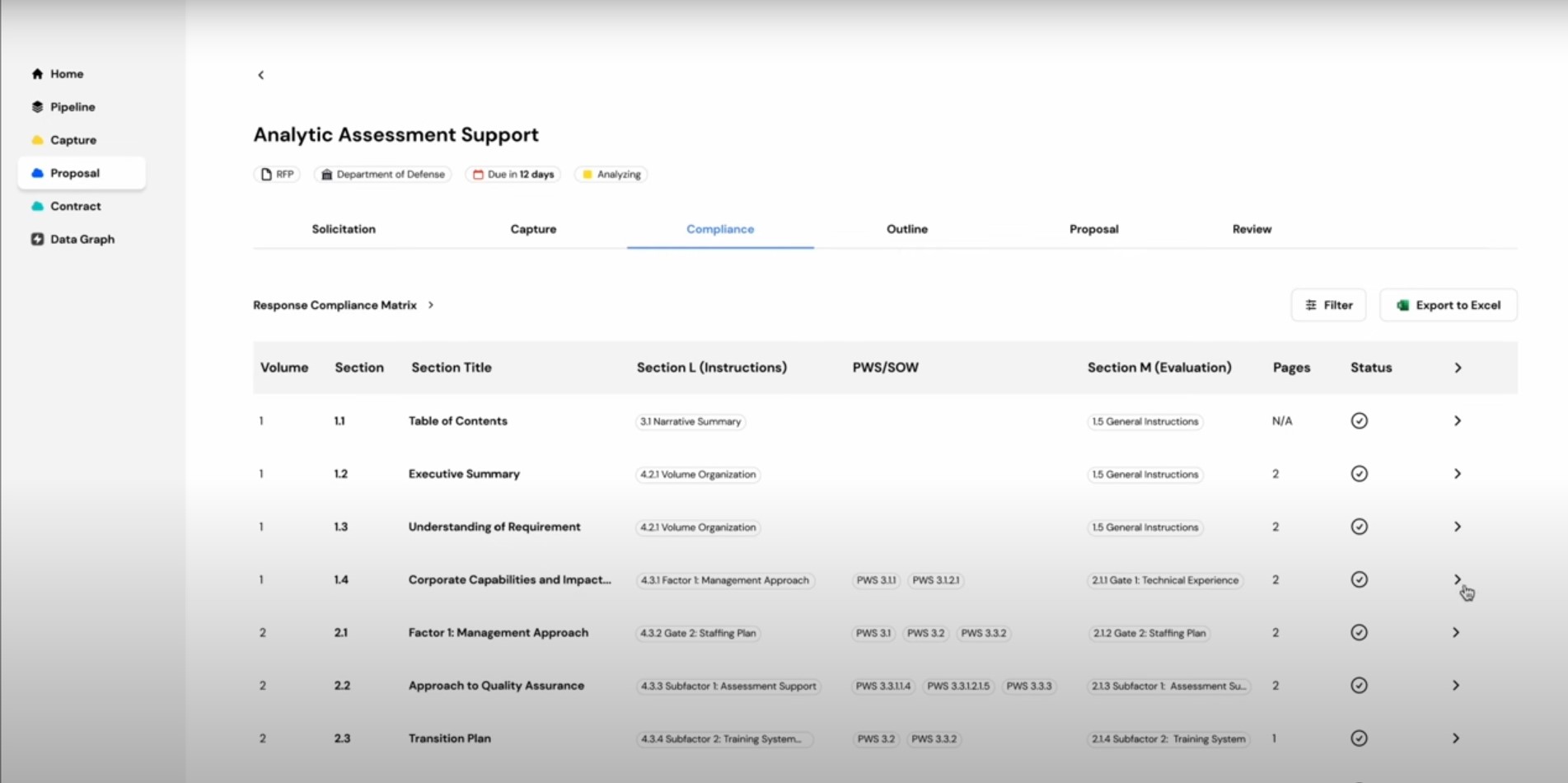Open the Outline tab
1568x783 pixels.
point(907,229)
